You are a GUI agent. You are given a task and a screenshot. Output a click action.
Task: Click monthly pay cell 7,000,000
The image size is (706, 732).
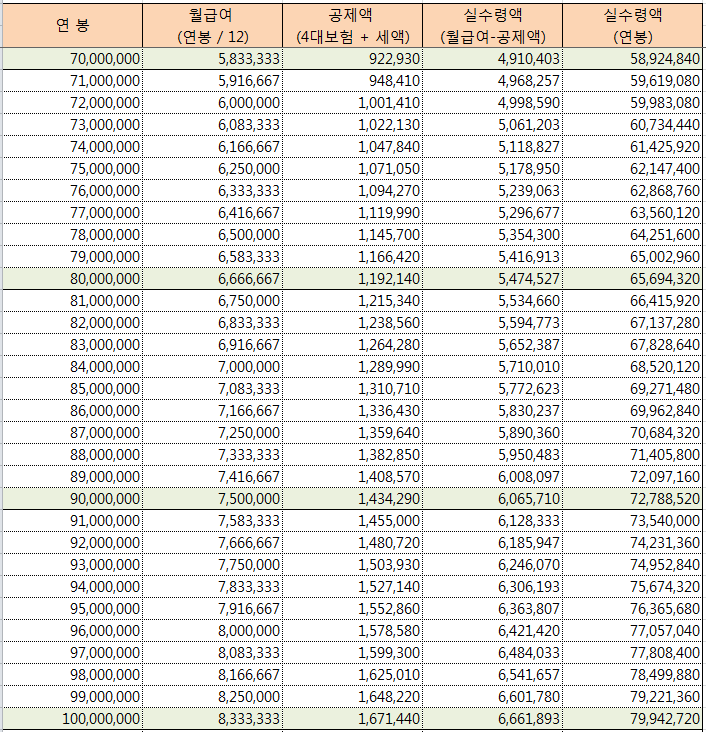pyautogui.click(x=212, y=366)
